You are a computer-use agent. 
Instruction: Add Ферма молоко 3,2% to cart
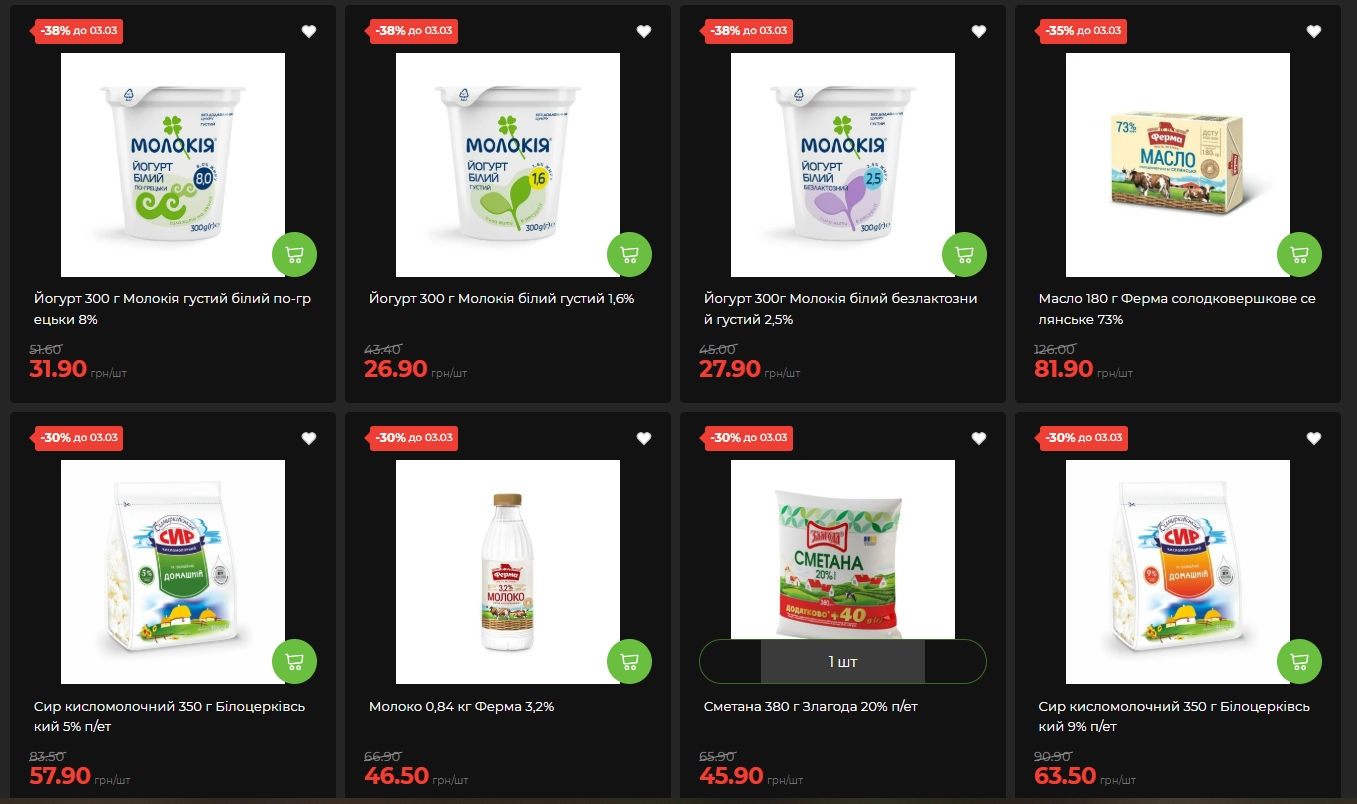point(629,662)
